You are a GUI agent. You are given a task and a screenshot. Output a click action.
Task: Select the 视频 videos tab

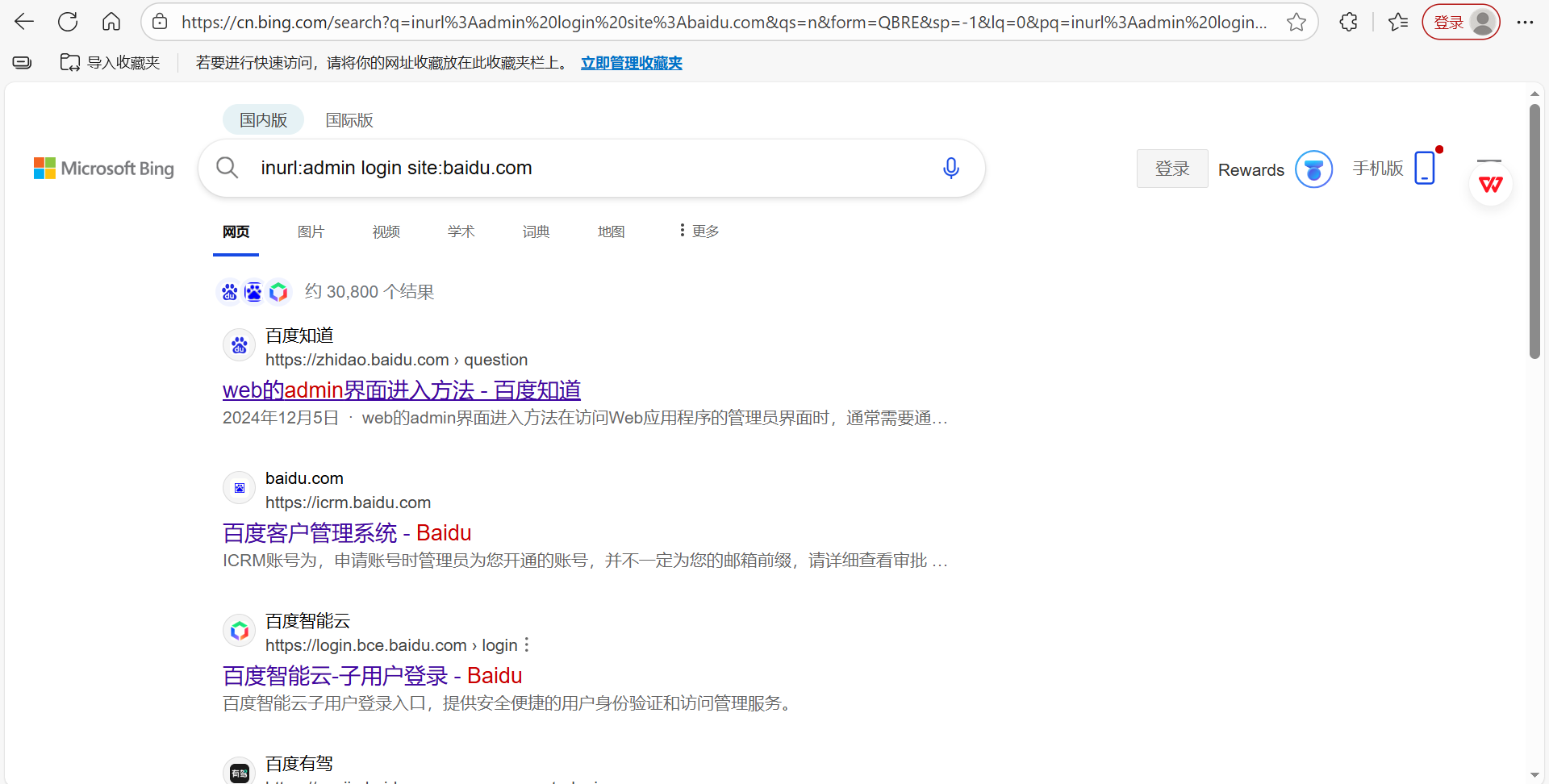tap(386, 232)
